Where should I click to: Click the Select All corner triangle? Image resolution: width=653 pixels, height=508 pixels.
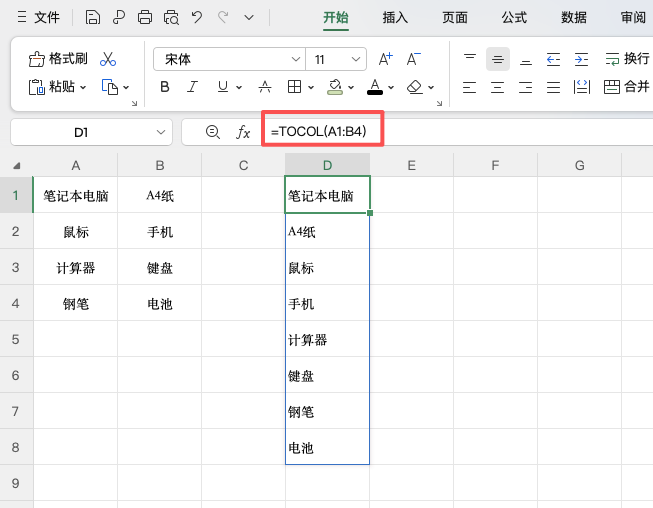[17, 166]
